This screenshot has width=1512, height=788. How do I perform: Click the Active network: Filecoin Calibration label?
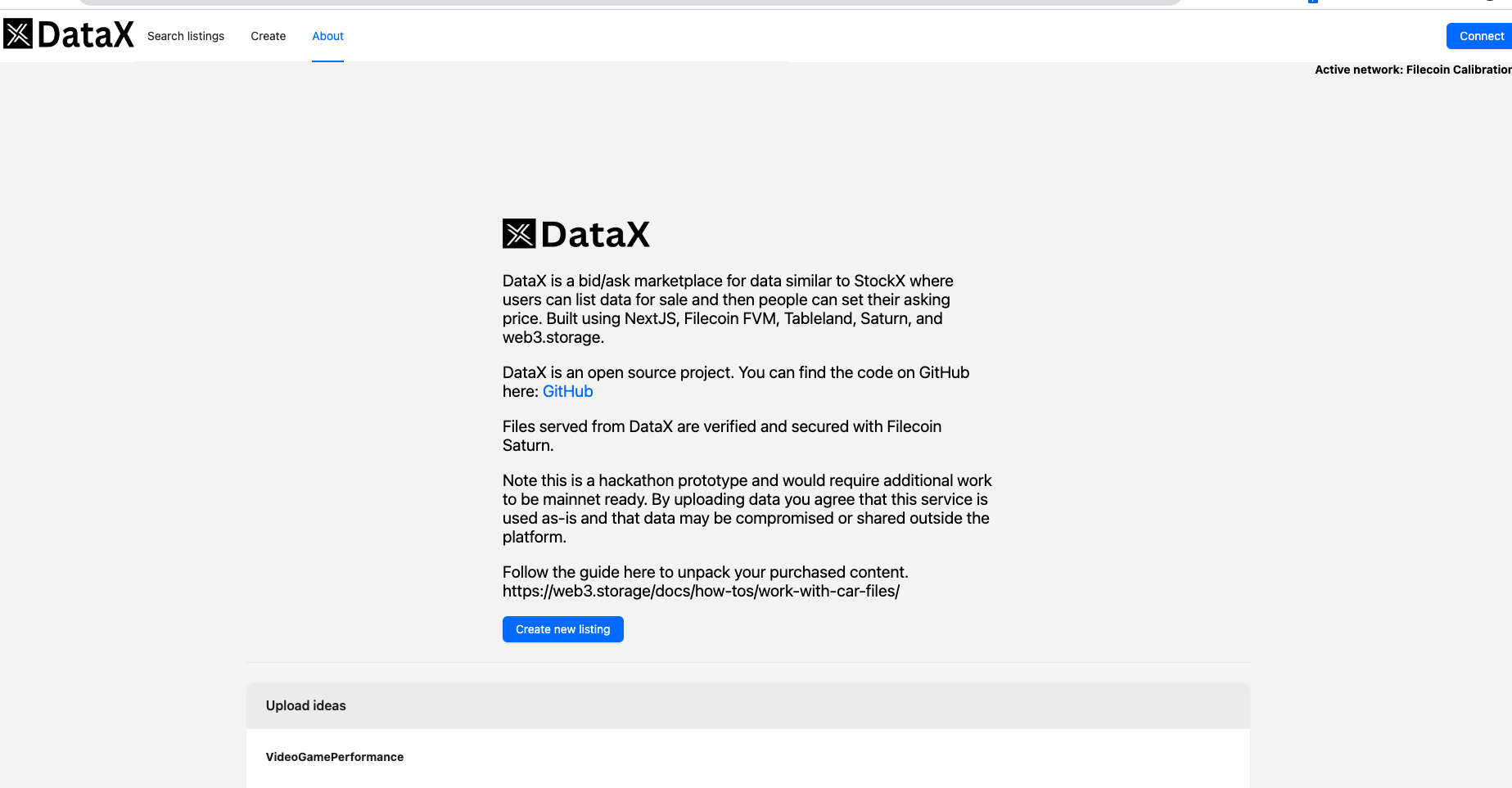(1413, 70)
